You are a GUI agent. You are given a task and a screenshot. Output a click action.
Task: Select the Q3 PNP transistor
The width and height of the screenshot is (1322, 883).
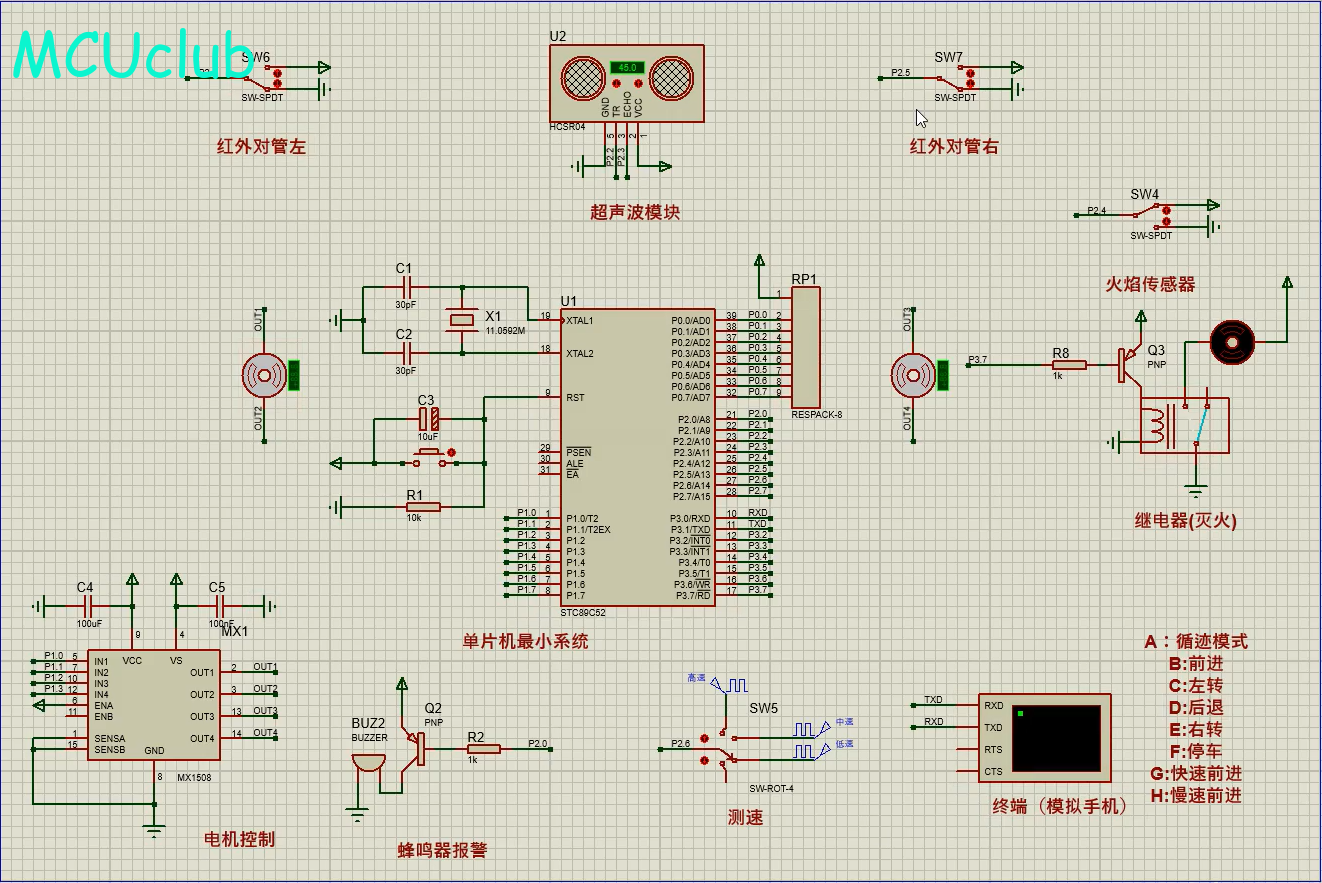[x=1130, y=365]
